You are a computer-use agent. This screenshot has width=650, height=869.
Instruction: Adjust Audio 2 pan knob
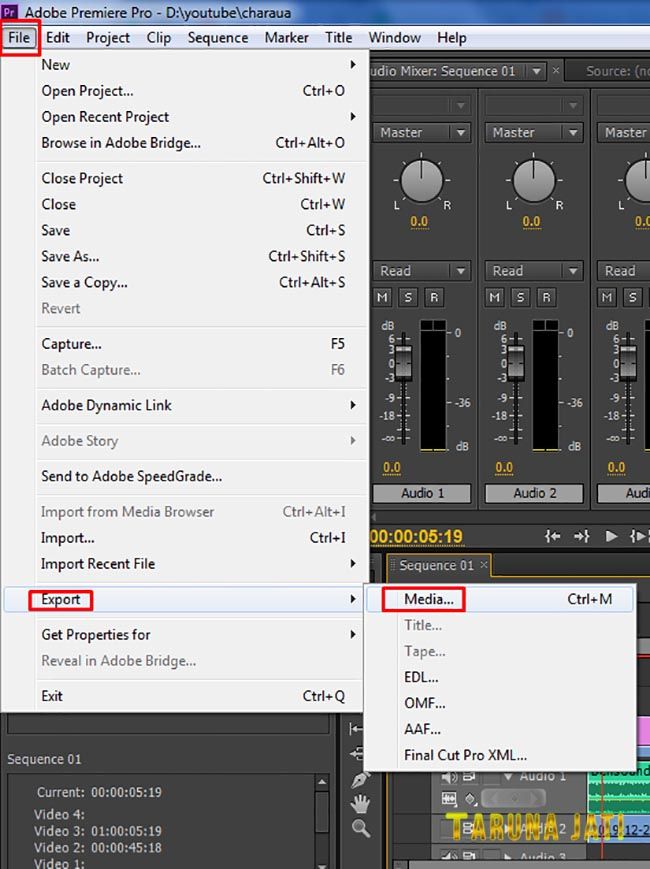[x=534, y=180]
